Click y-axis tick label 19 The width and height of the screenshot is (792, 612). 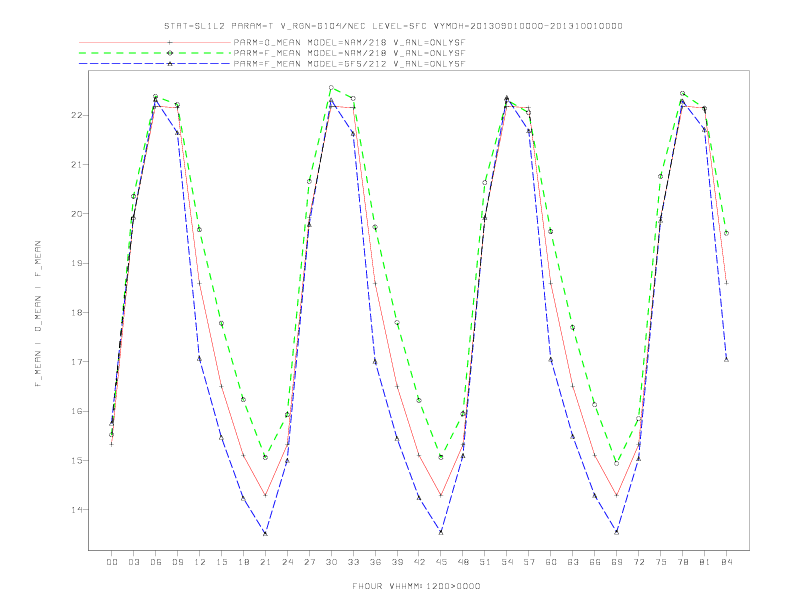[77, 263]
